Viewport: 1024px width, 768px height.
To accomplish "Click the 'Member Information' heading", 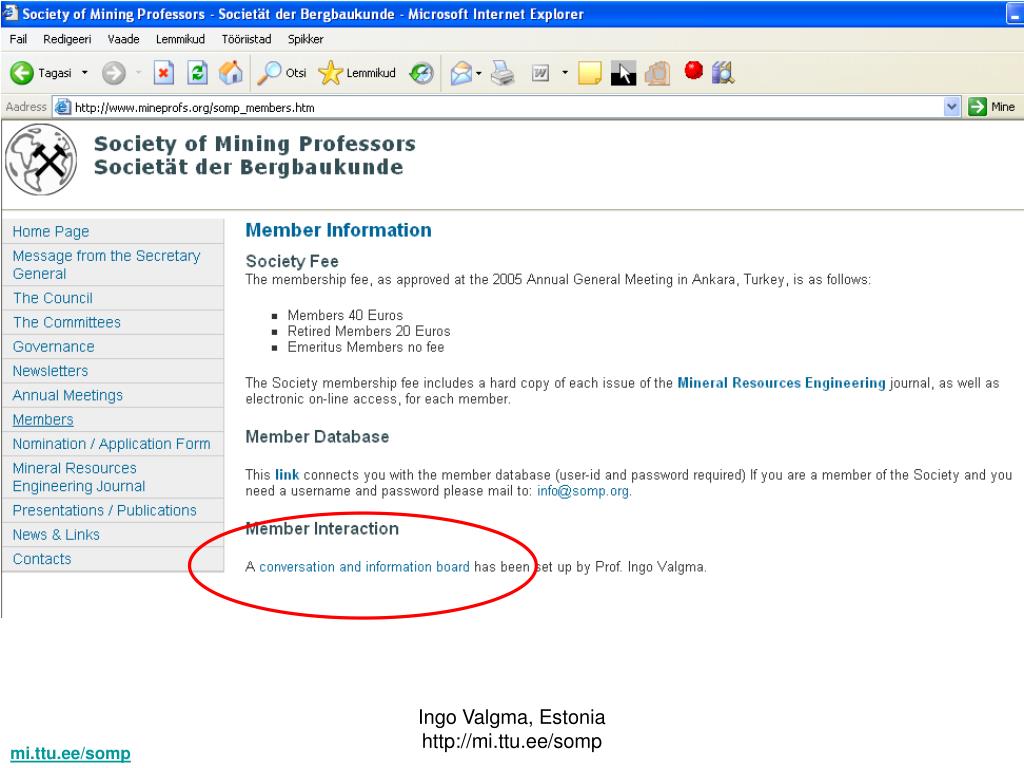I will [x=338, y=230].
